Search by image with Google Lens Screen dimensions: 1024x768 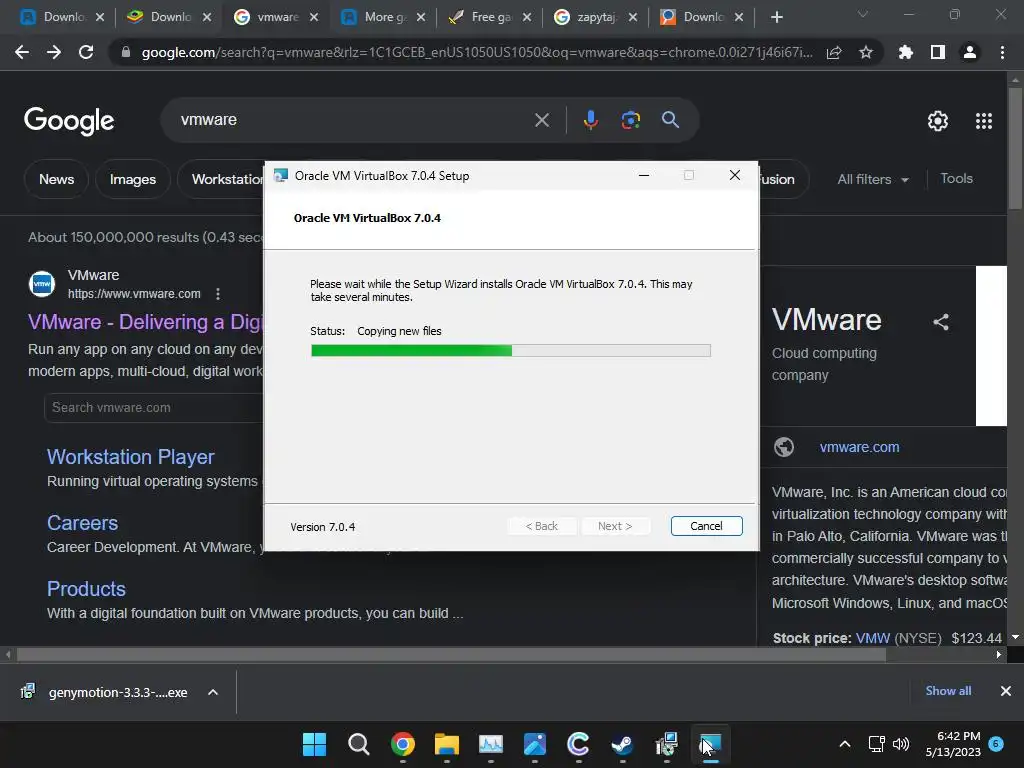(630, 120)
